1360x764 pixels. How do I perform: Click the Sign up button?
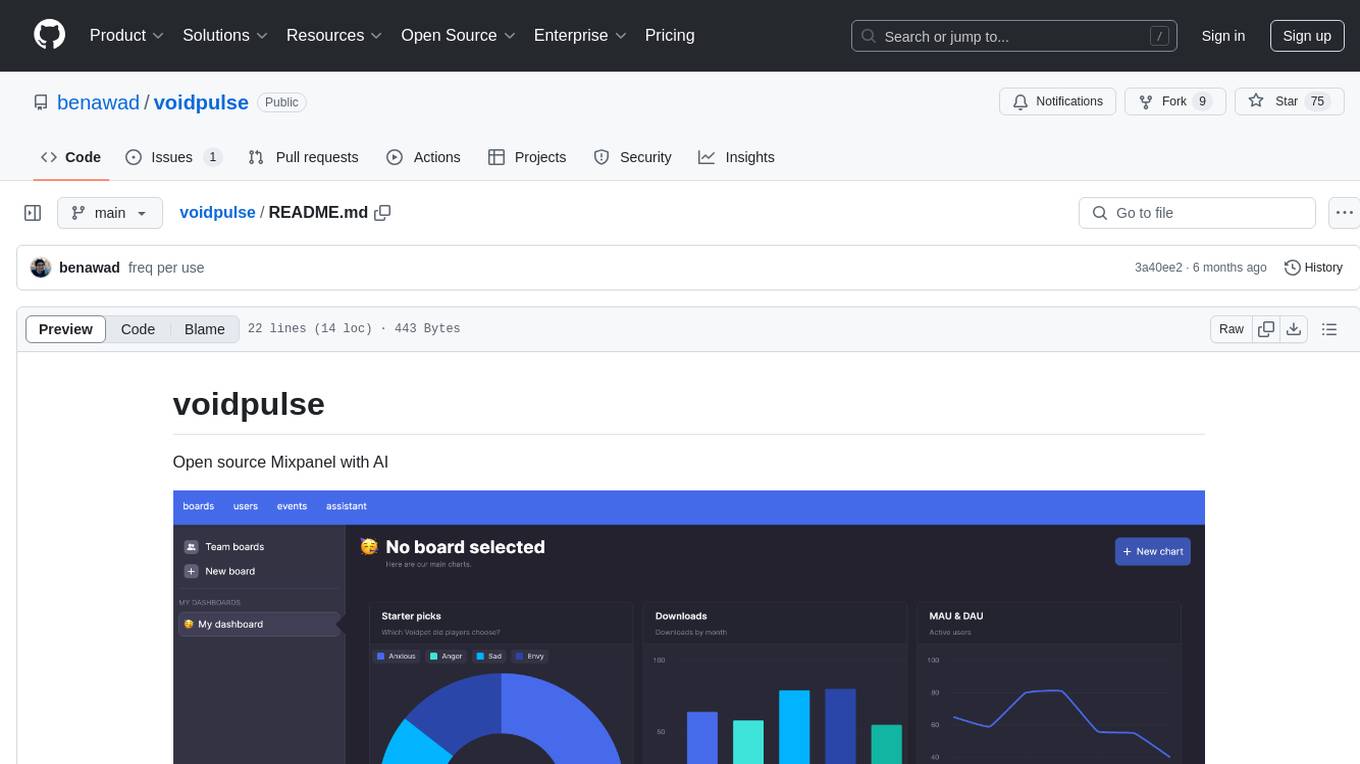click(1307, 36)
